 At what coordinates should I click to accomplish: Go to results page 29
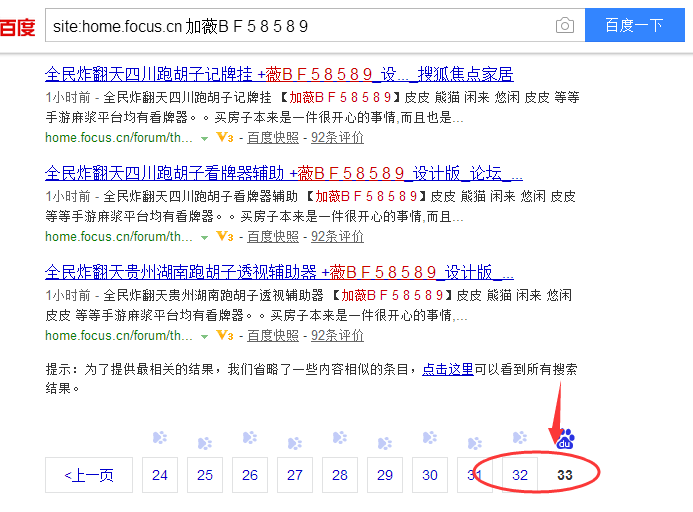click(385, 475)
